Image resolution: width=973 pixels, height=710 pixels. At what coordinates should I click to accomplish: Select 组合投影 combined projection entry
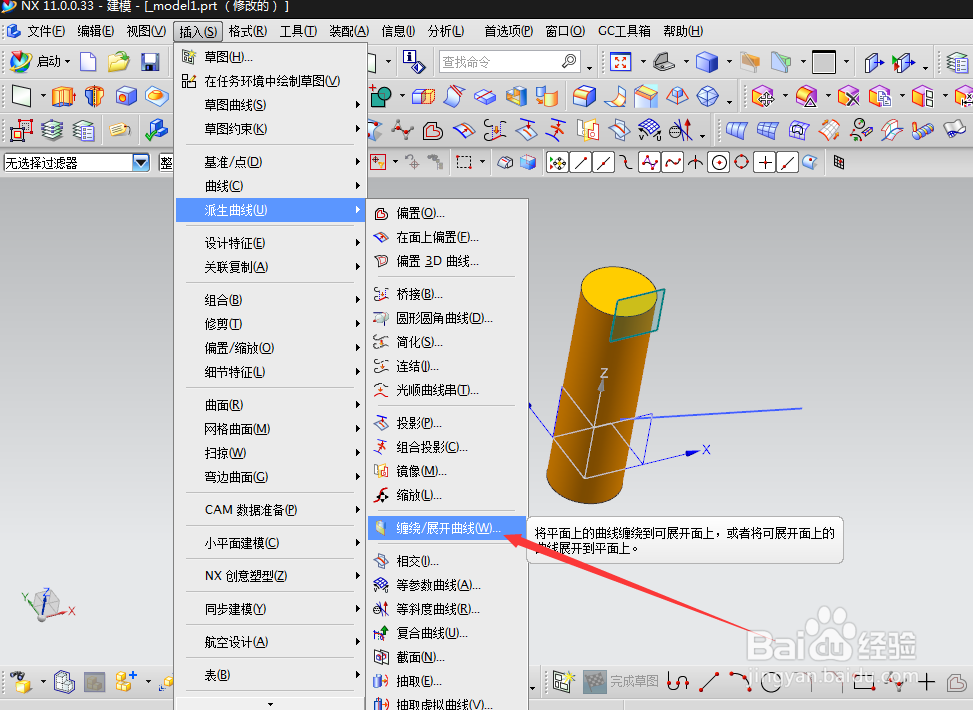[x=447, y=447]
